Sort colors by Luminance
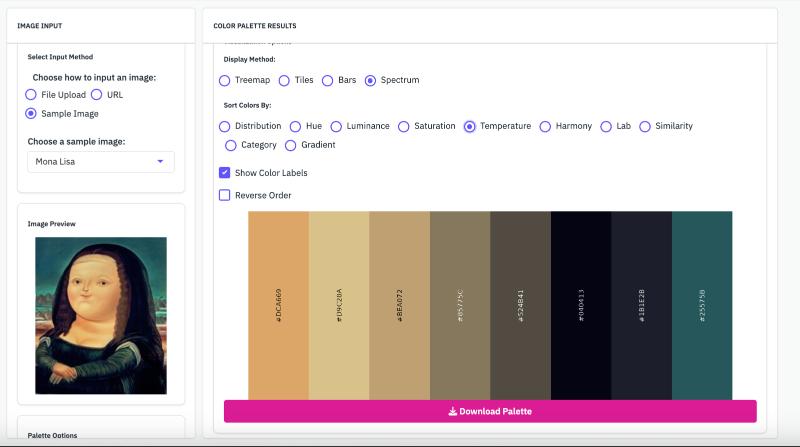800x447 pixels. coord(336,127)
